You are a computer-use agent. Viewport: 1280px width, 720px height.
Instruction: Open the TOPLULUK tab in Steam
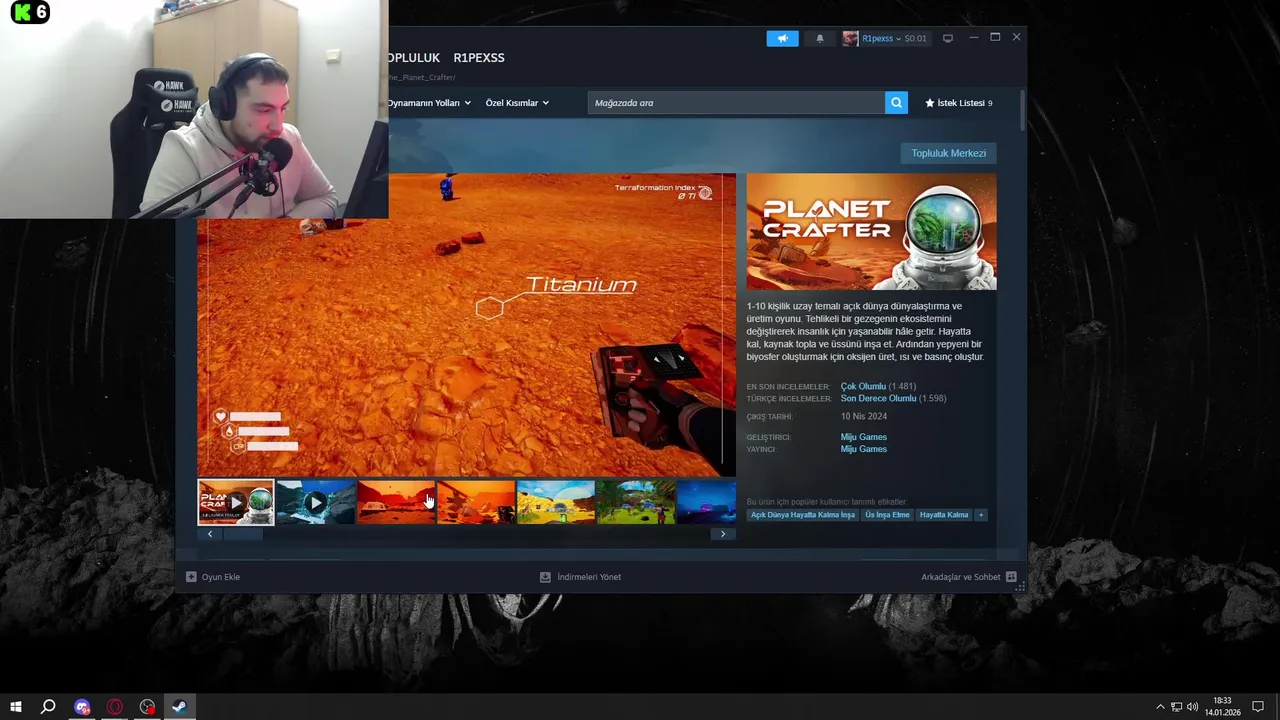click(414, 58)
